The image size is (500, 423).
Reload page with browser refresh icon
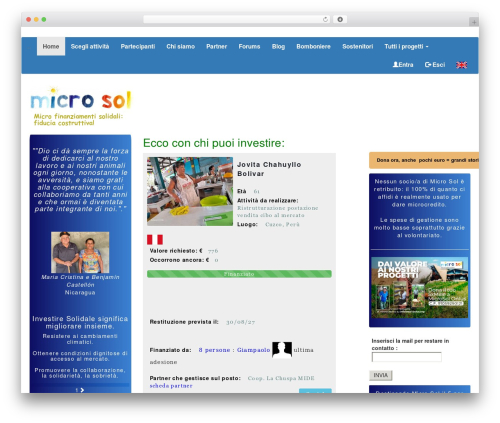point(325,19)
